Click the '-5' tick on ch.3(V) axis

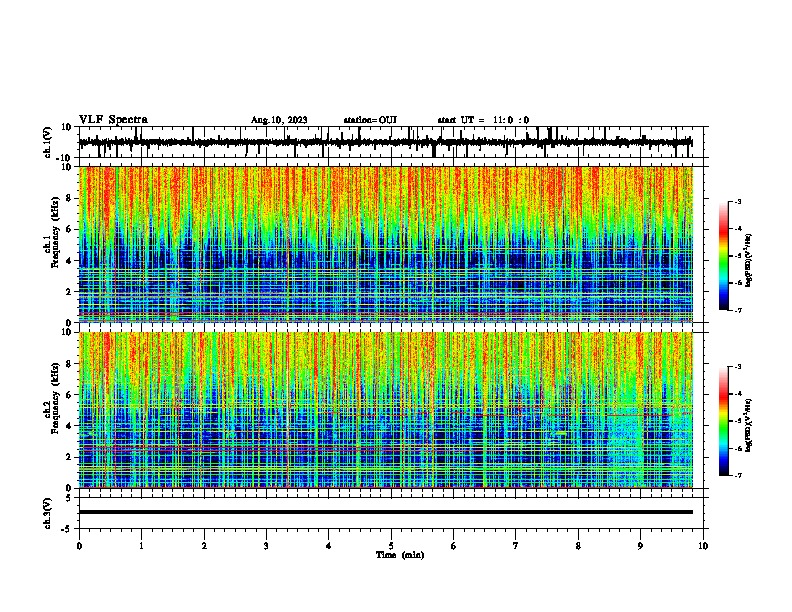click(67, 529)
